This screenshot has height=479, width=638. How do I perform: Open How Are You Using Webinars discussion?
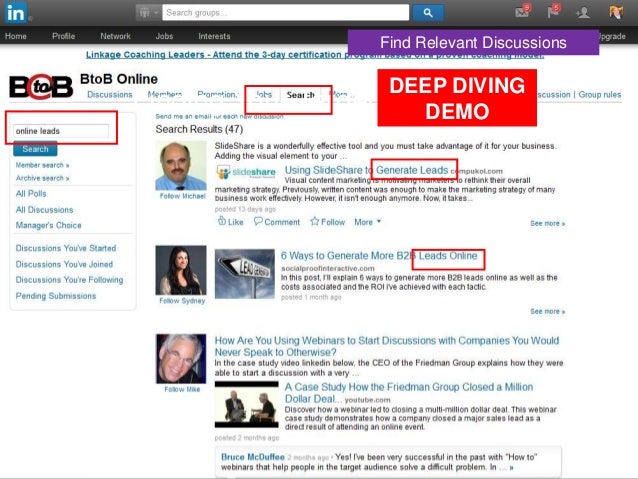[387, 346]
